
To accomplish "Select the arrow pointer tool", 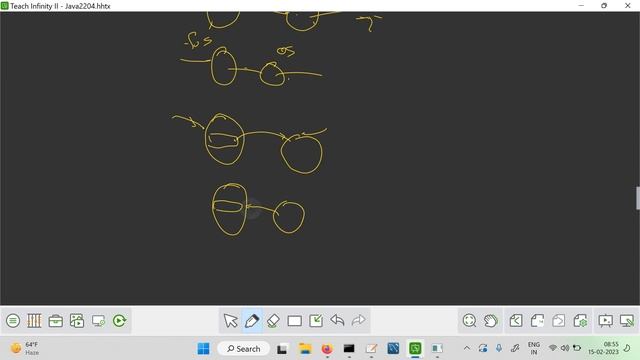I will (231, 321).
